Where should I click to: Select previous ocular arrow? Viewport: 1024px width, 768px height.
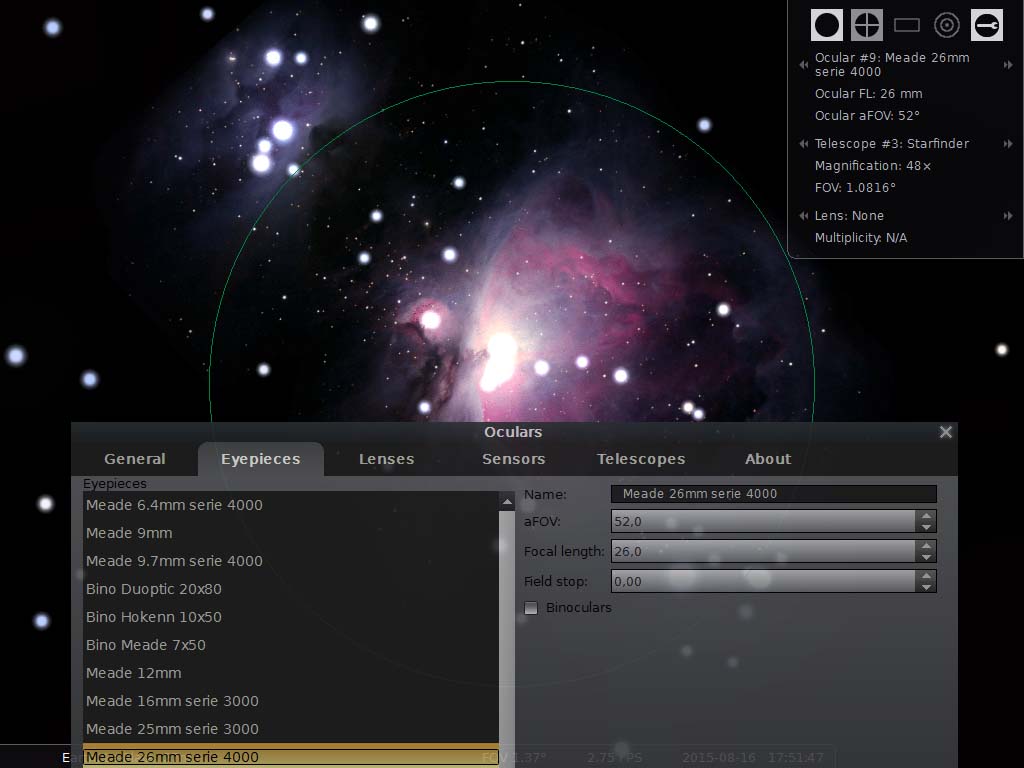pos(804,65)
